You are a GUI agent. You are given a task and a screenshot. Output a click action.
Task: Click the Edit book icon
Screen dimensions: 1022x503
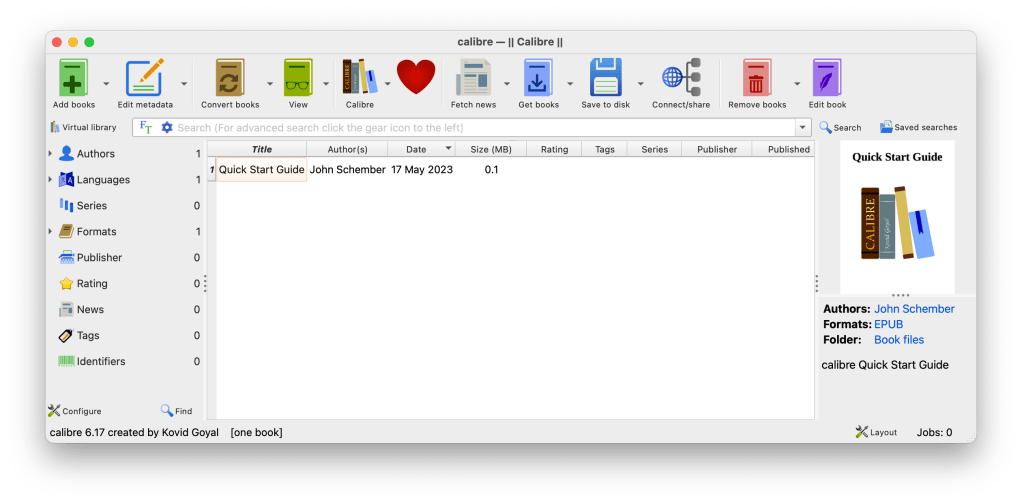827,79
